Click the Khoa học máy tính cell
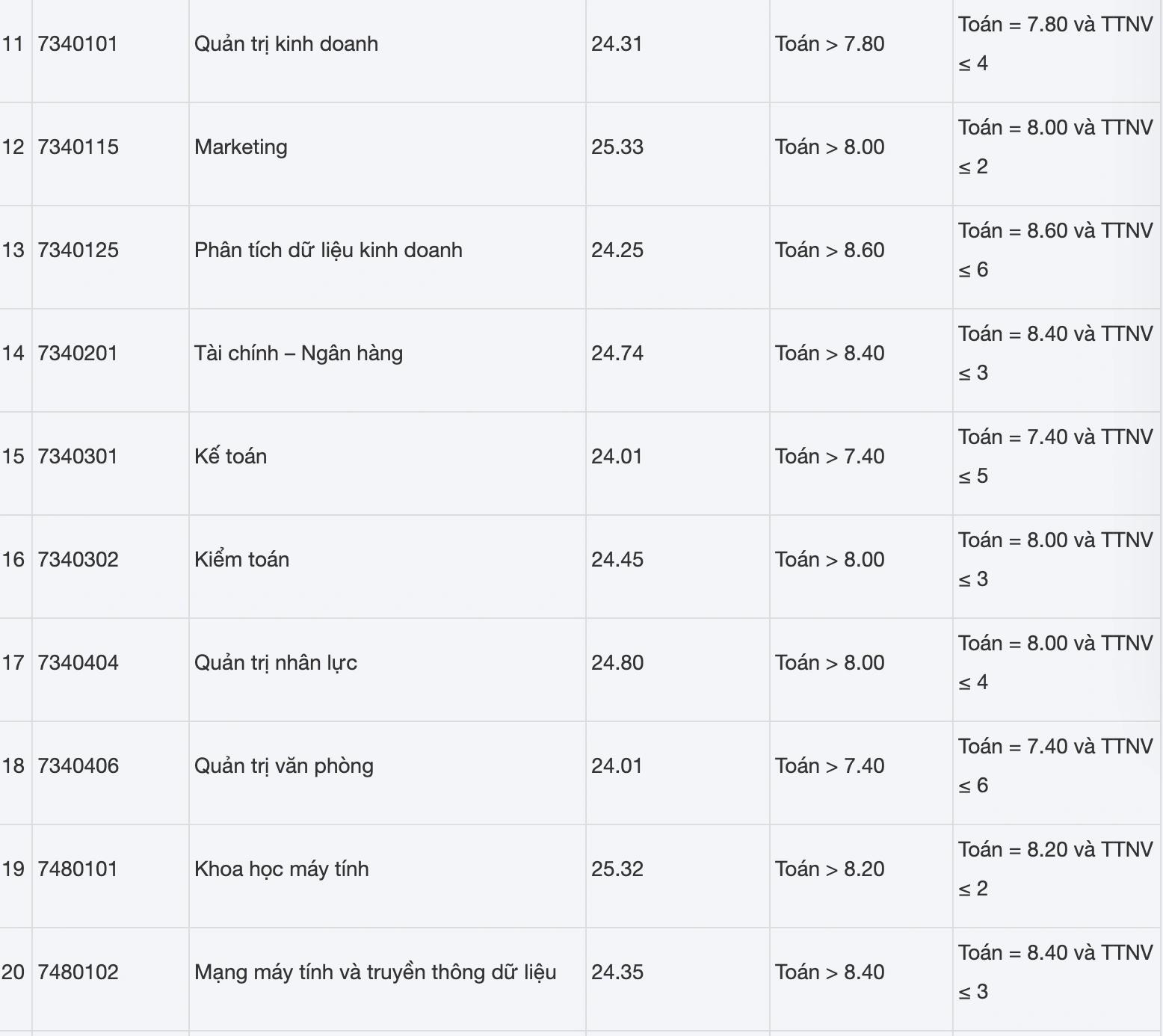The height and width of the screenshot is (1036, 1163). 282,869
